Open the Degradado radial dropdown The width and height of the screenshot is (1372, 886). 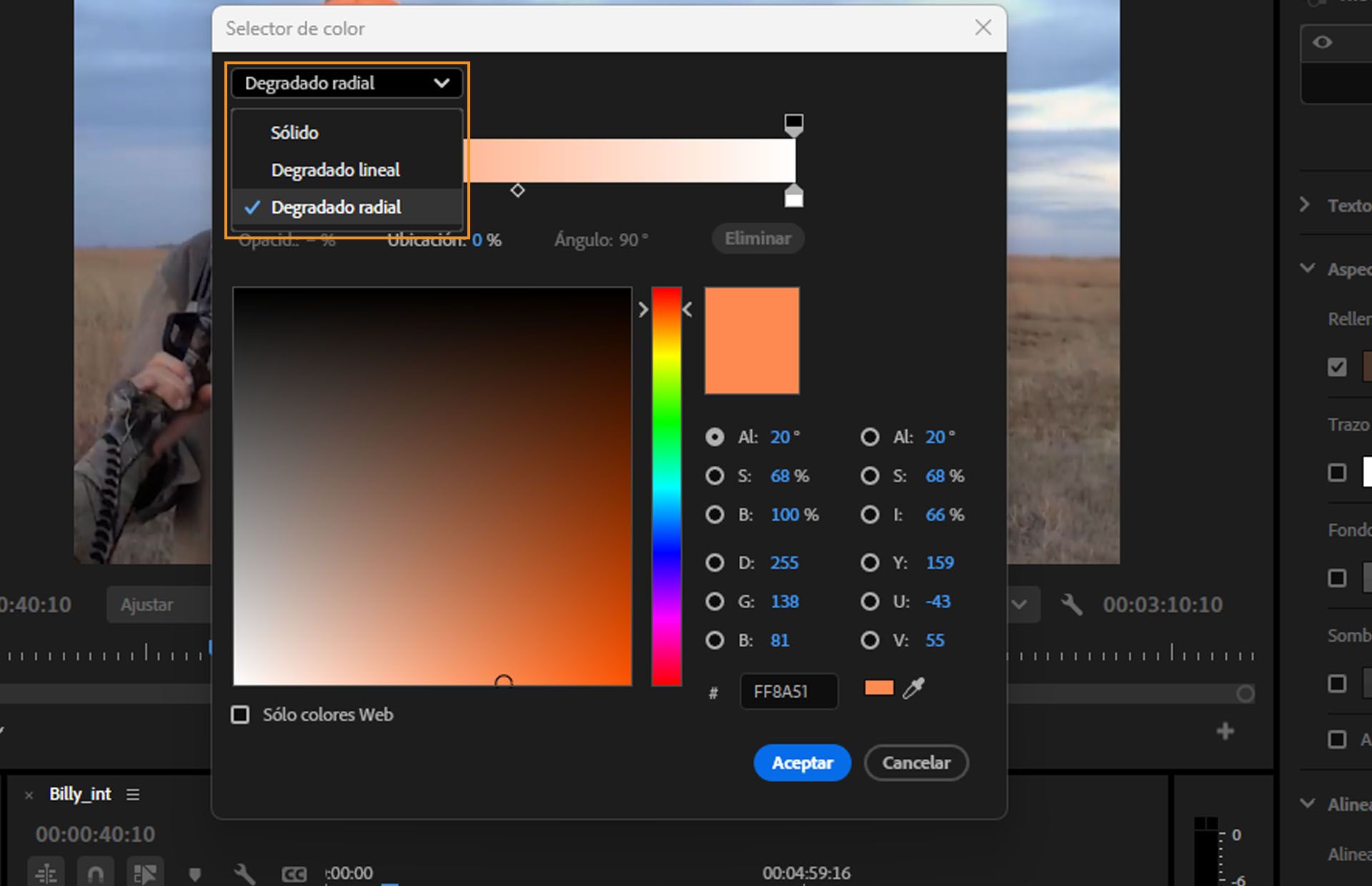pos(347,83)
